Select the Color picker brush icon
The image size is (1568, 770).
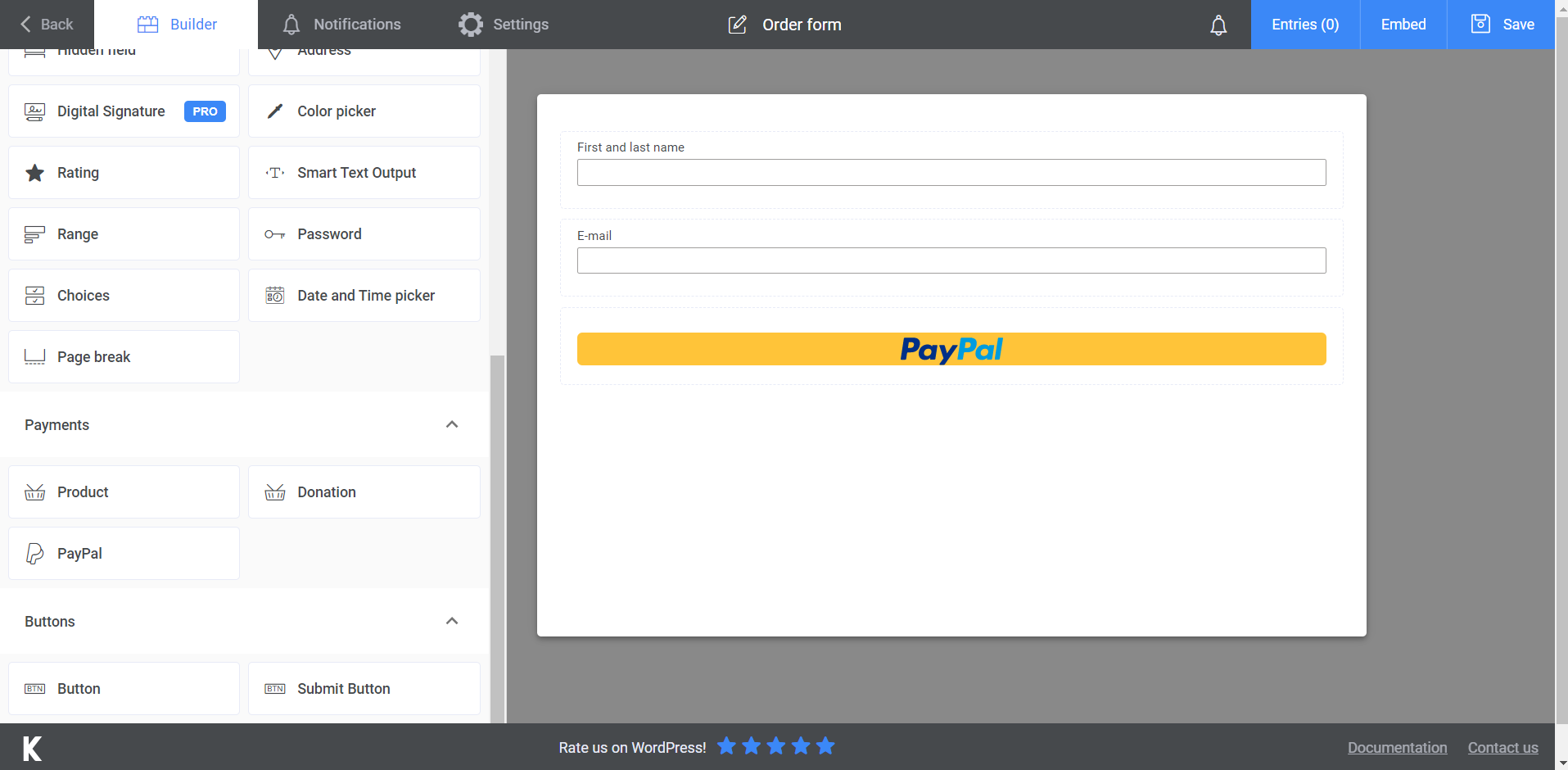(x=274, y=111)
